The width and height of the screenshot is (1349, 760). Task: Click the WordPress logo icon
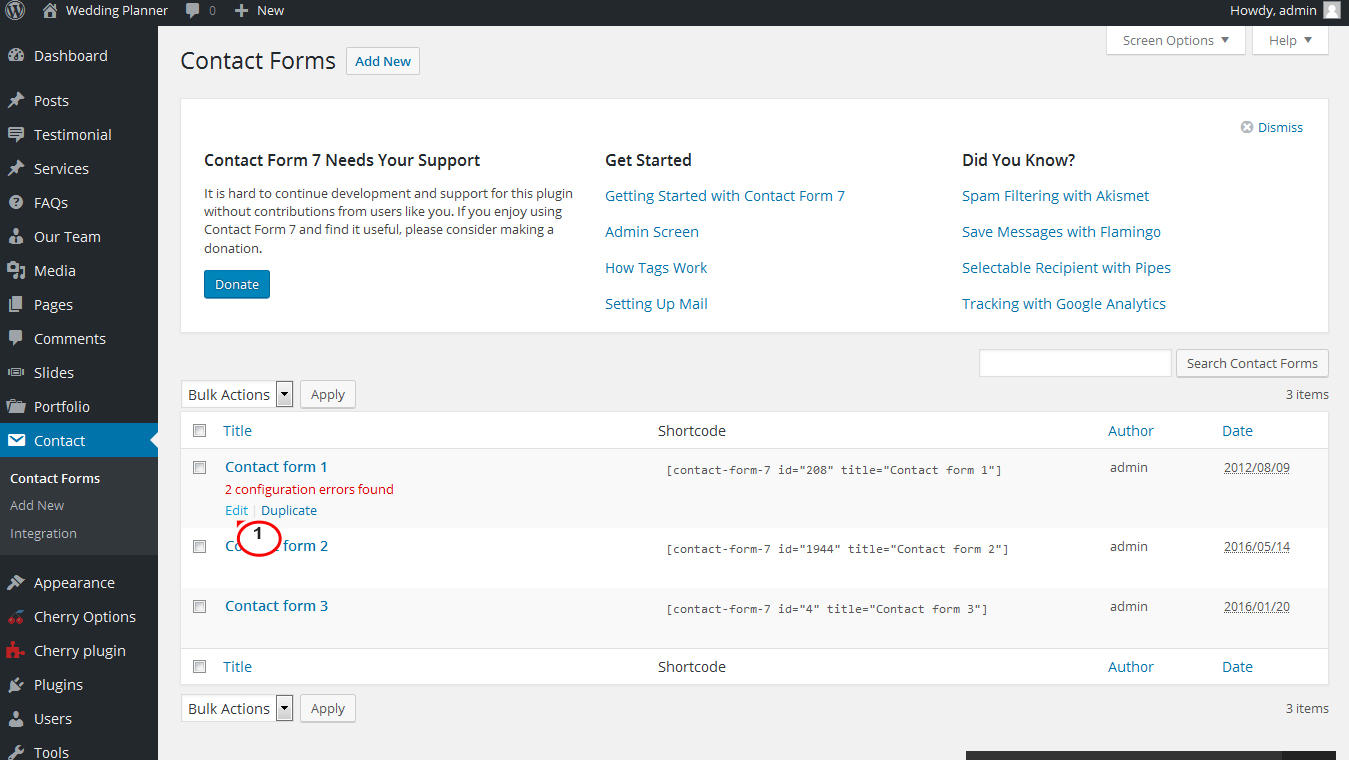[x=15, y=10]
